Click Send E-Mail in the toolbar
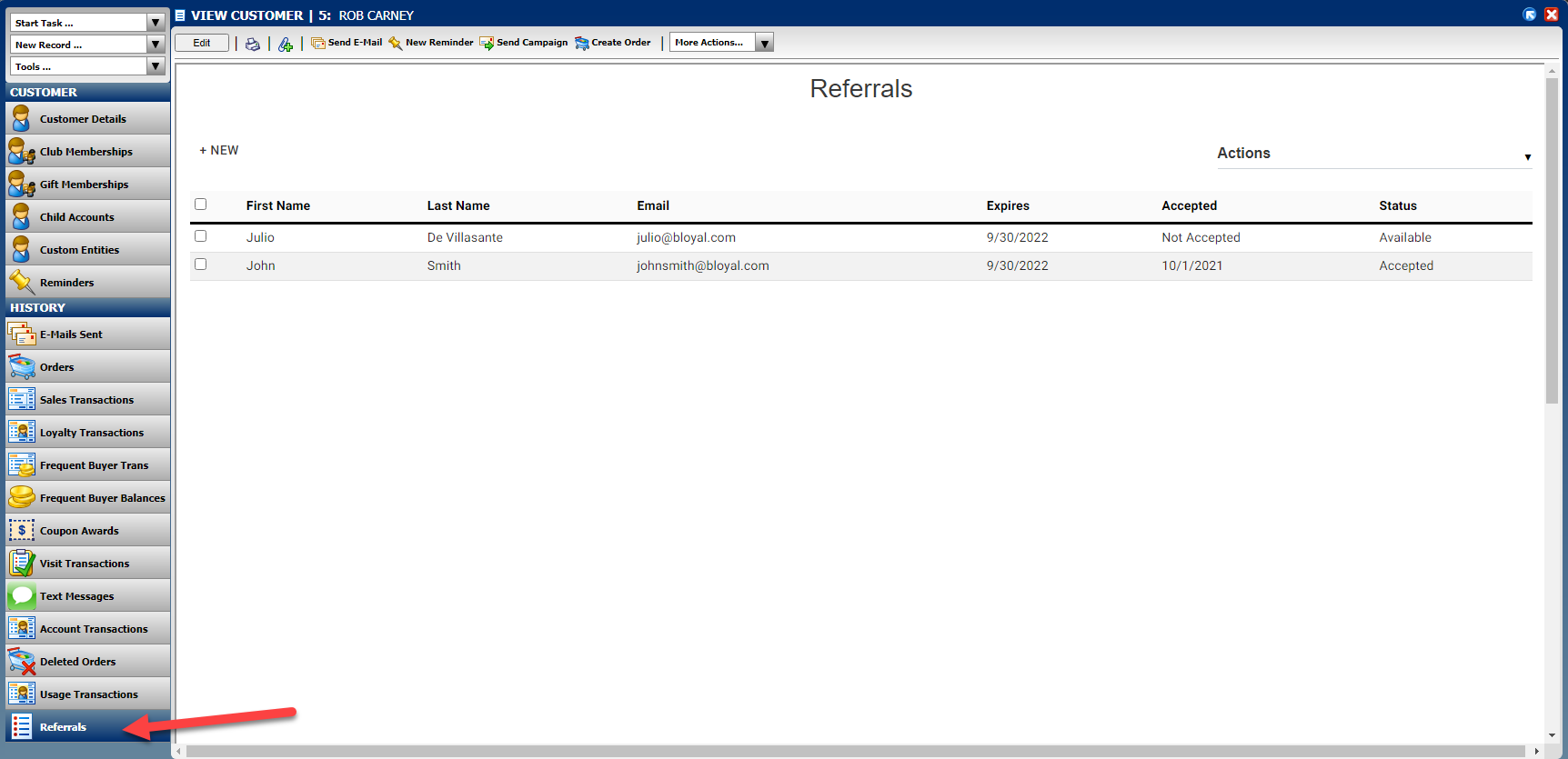This screenshot has height=759, width=1568. point(347,43)
